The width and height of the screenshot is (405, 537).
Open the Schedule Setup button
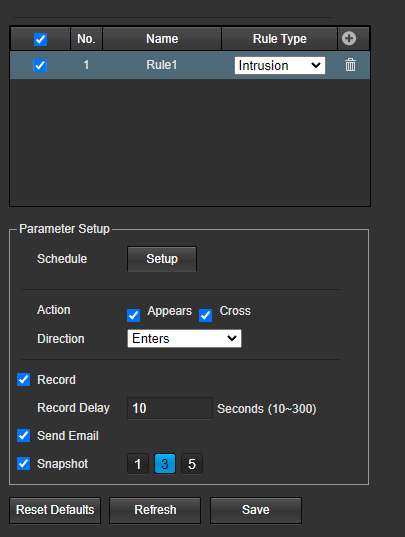tap(162, 259)
